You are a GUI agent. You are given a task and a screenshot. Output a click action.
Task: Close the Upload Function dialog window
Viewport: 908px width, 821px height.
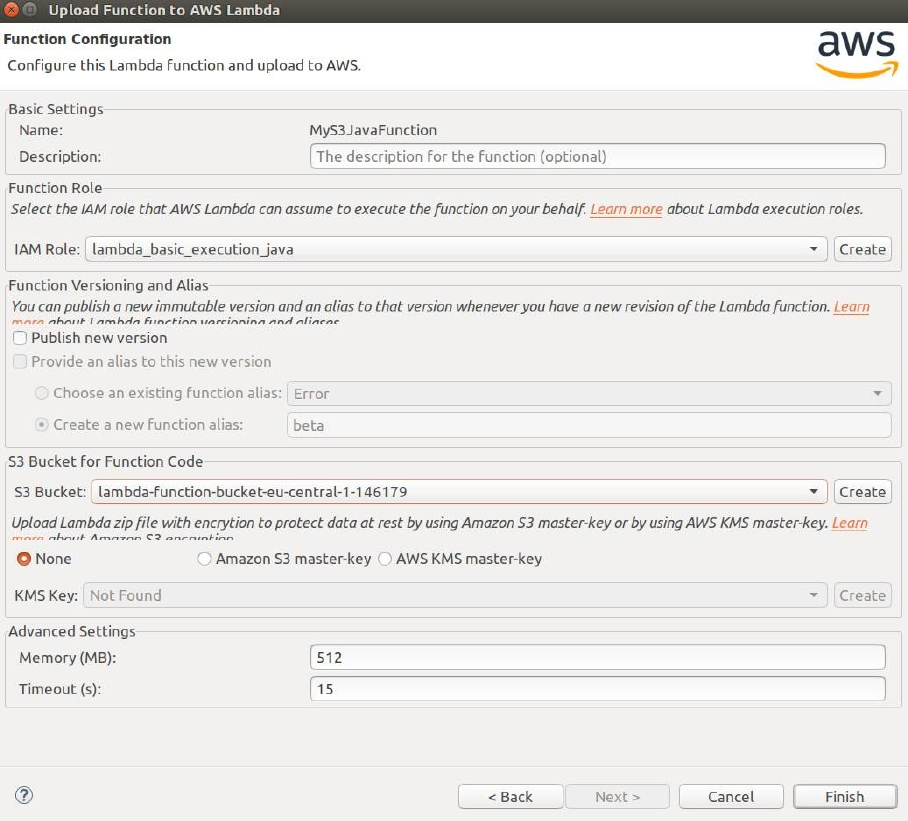click(x=11, y=10)
